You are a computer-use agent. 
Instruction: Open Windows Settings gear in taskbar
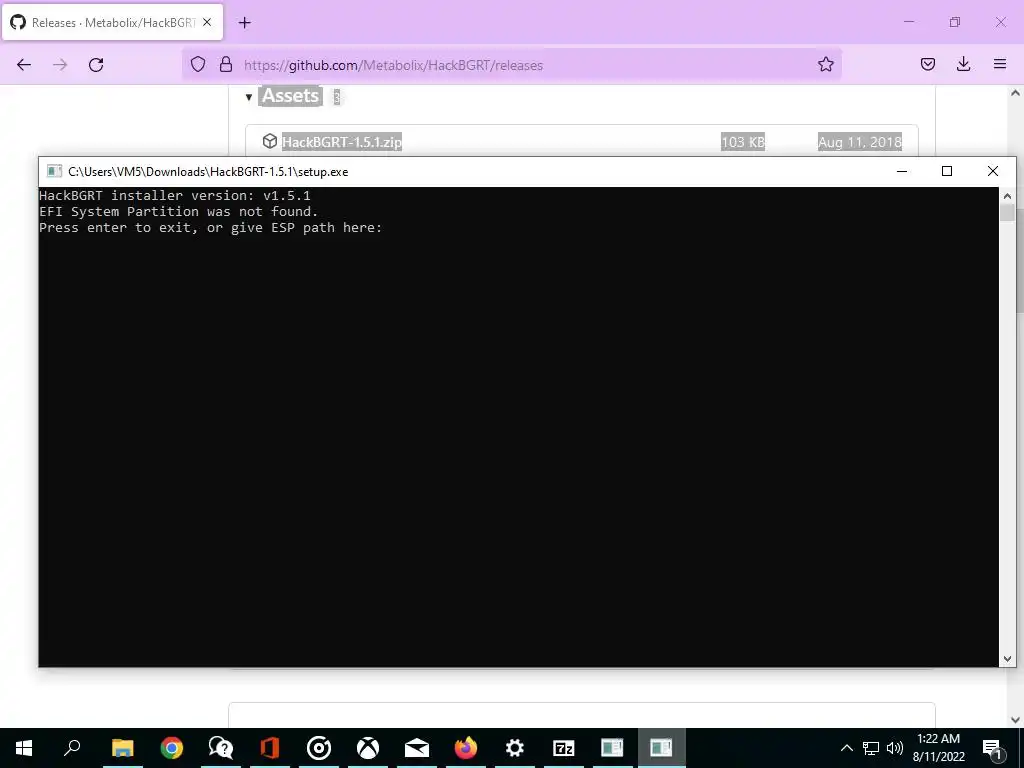514,748
